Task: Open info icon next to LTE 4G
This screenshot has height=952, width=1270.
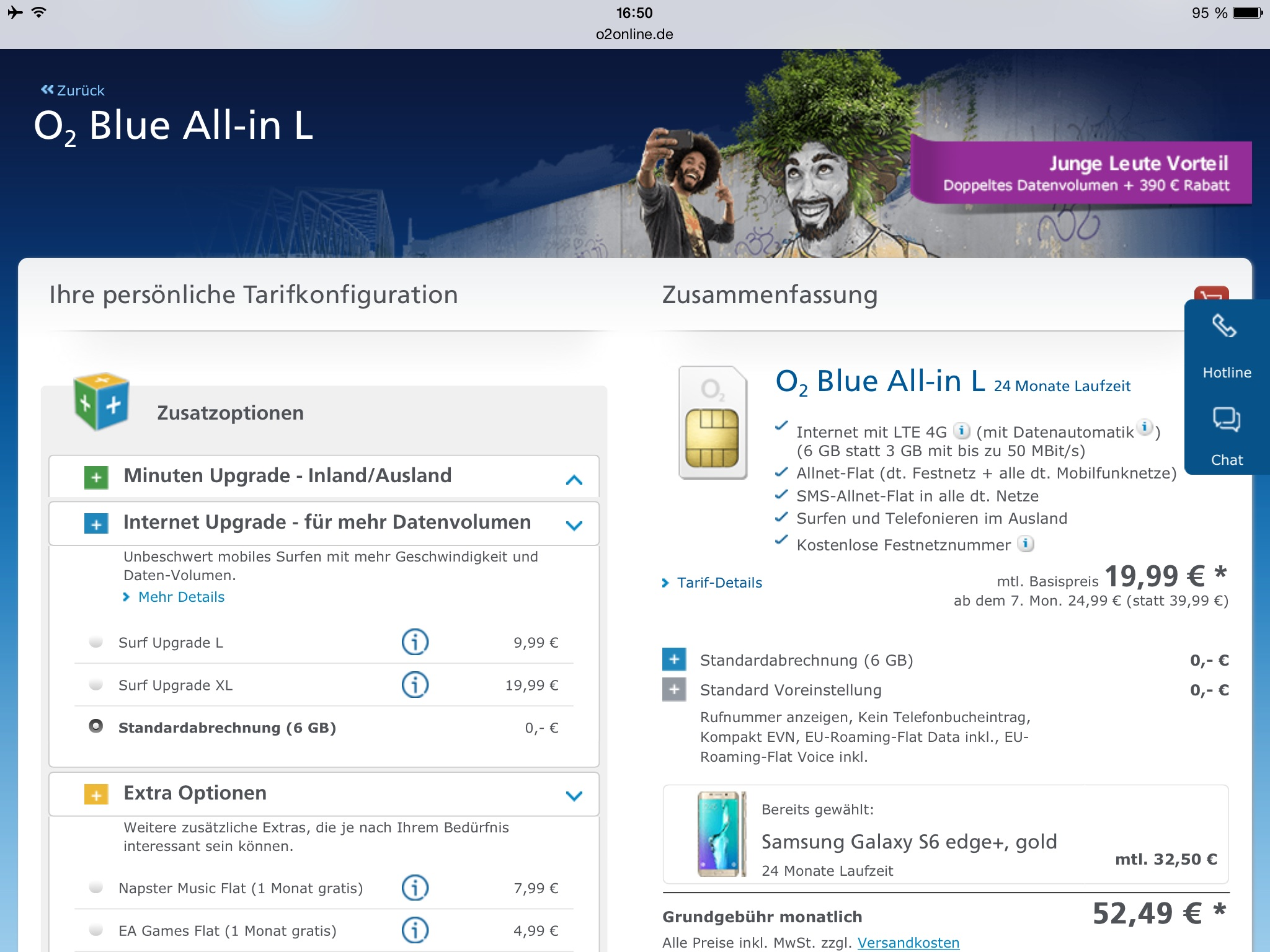Action: 962,430
